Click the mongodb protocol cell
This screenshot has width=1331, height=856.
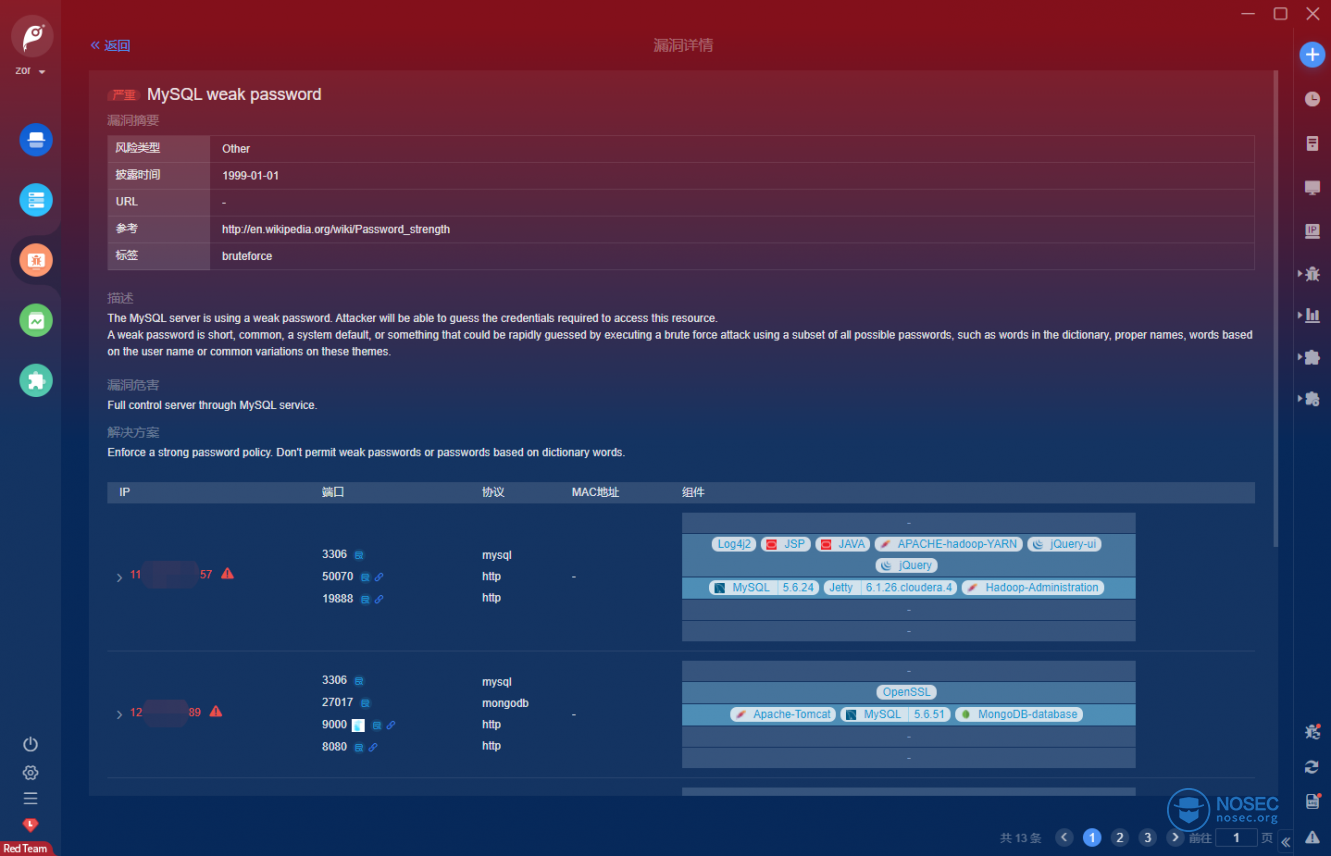[505, 703]
